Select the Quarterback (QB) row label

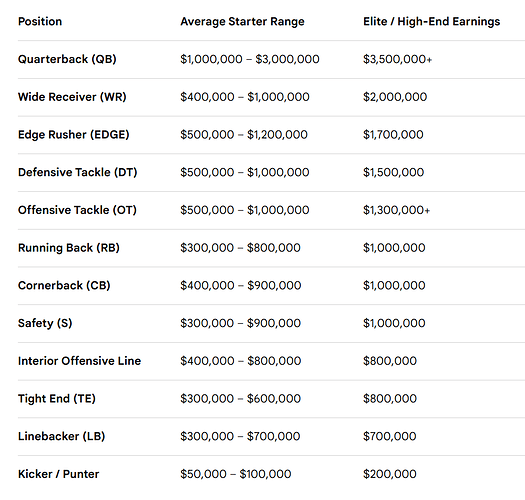pos(67,59)
